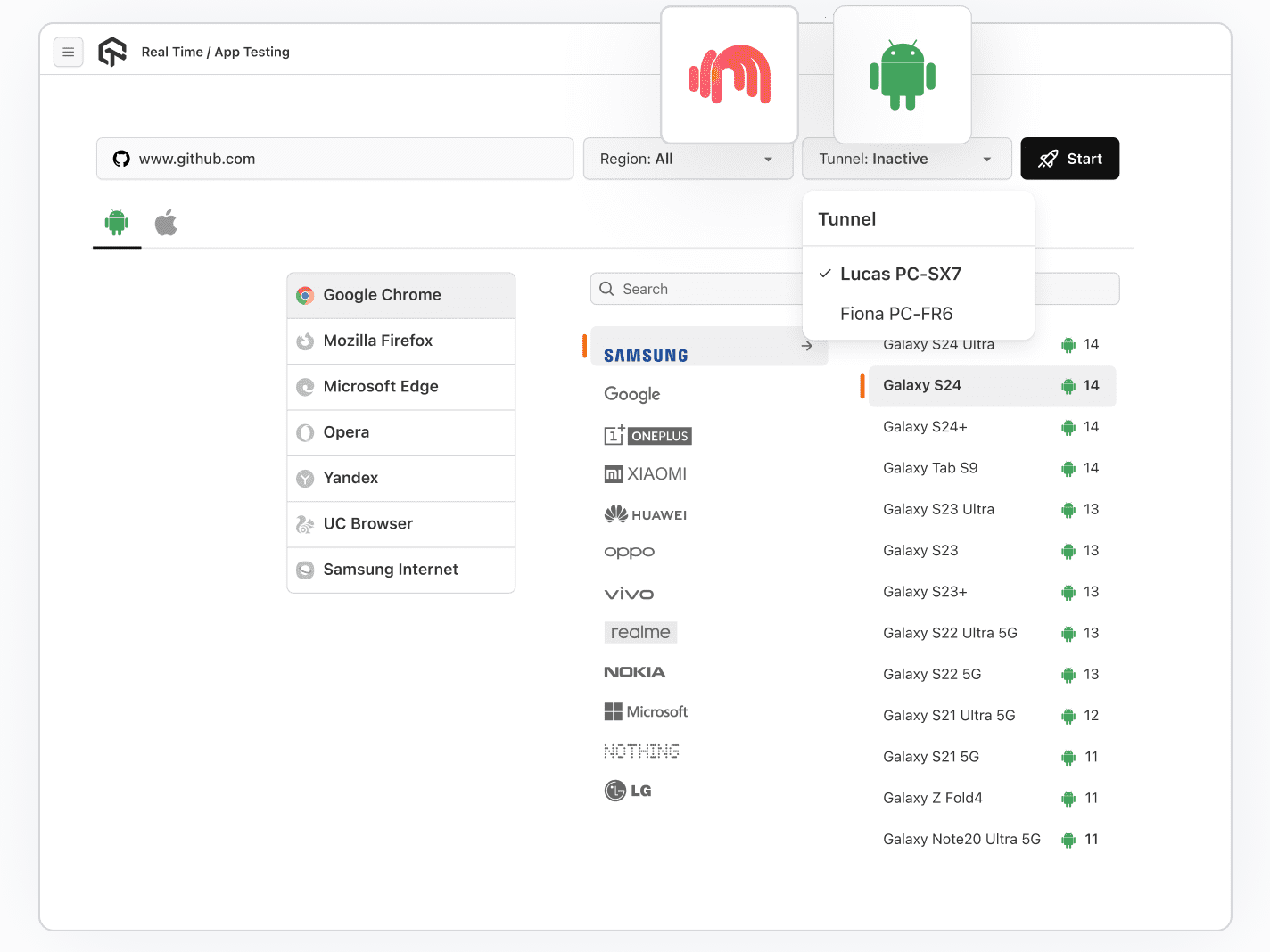
Task: Expand Samsung devices with the arrow
Action: click(x=806, y=346)
